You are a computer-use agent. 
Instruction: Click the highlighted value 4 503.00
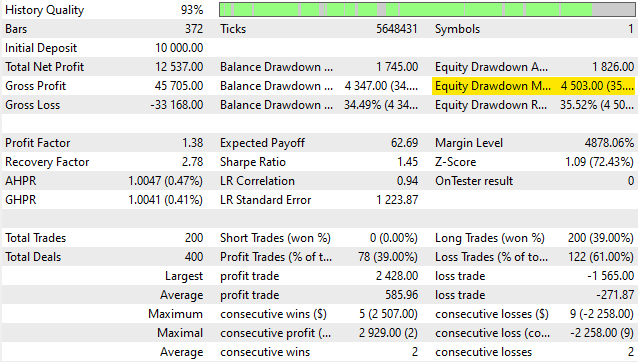(597, 86)
